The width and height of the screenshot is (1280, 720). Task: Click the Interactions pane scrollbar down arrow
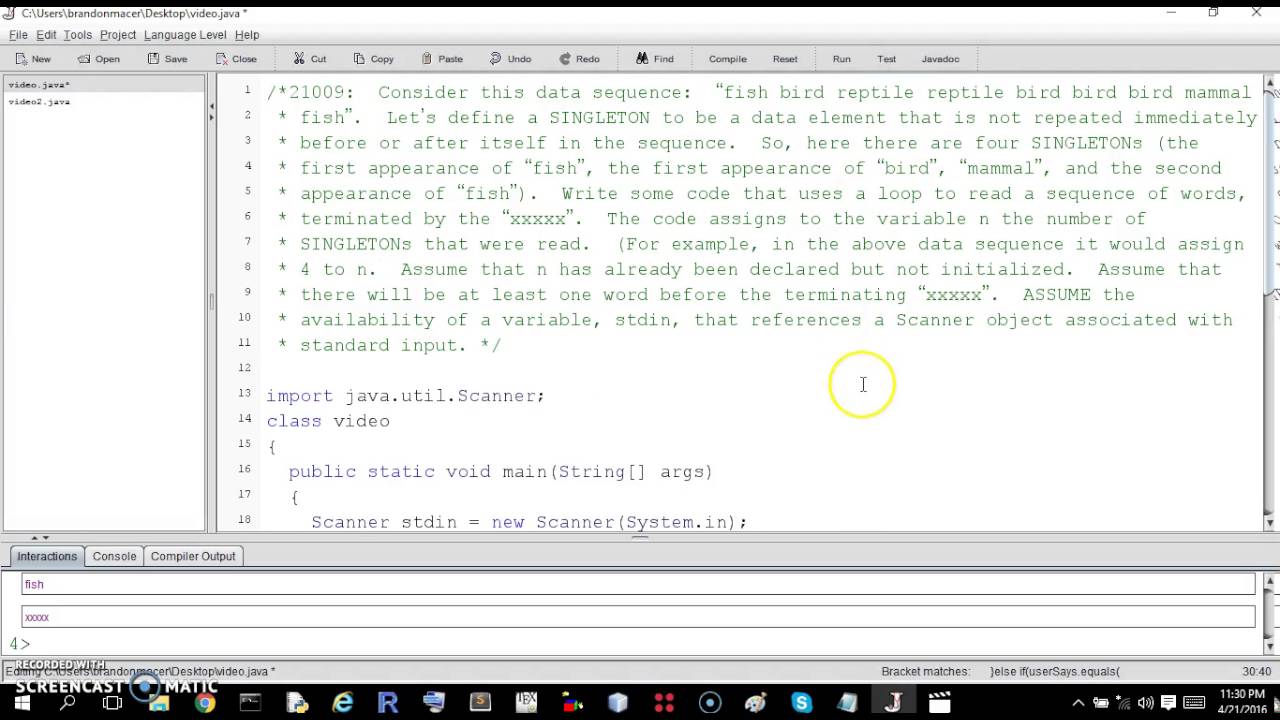pos(1271,645)
